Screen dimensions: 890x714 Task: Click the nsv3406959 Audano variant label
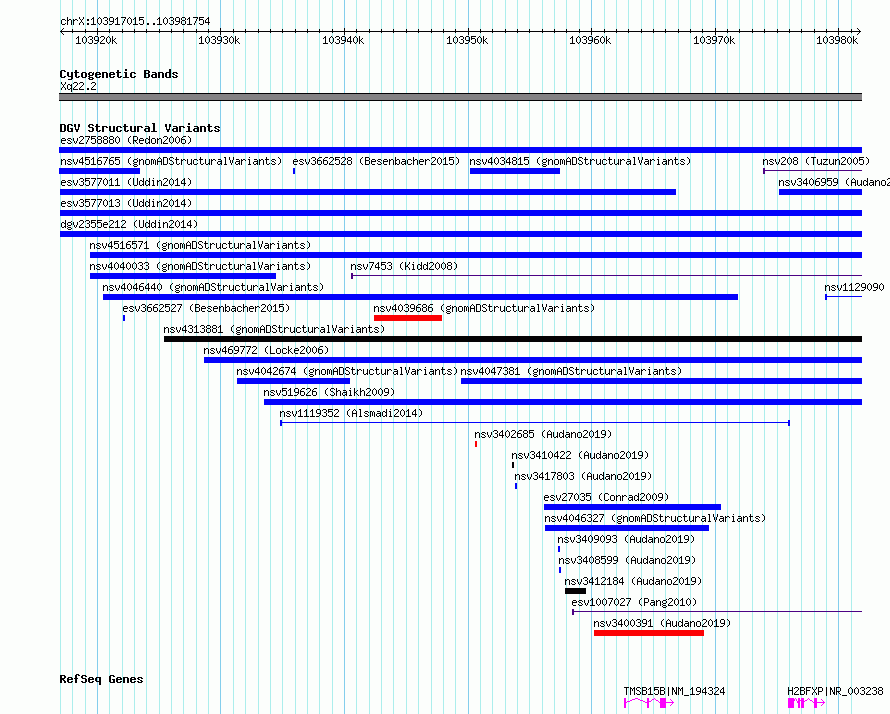click(x=834, y=182)
